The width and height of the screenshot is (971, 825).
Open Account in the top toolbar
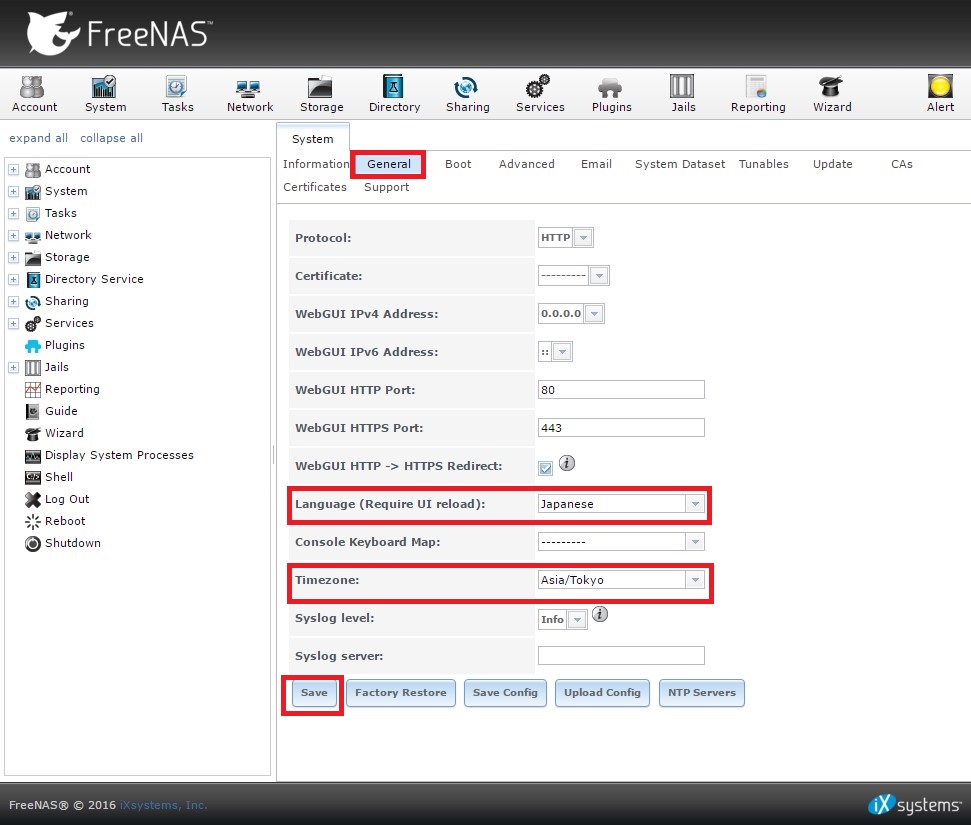(x=34, y=94)
